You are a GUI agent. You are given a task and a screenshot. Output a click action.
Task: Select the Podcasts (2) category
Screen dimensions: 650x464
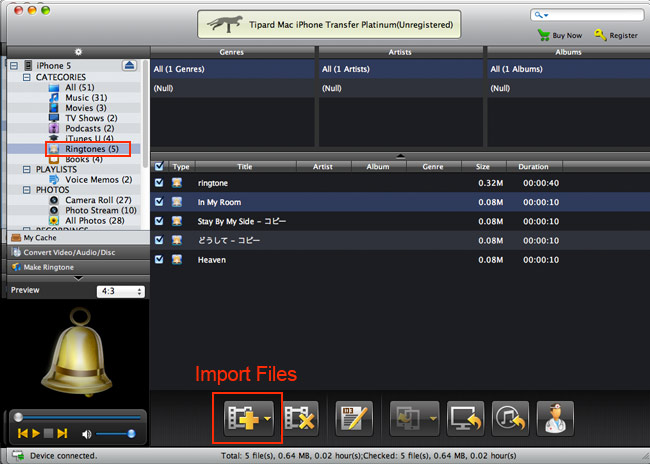(83, 129)
